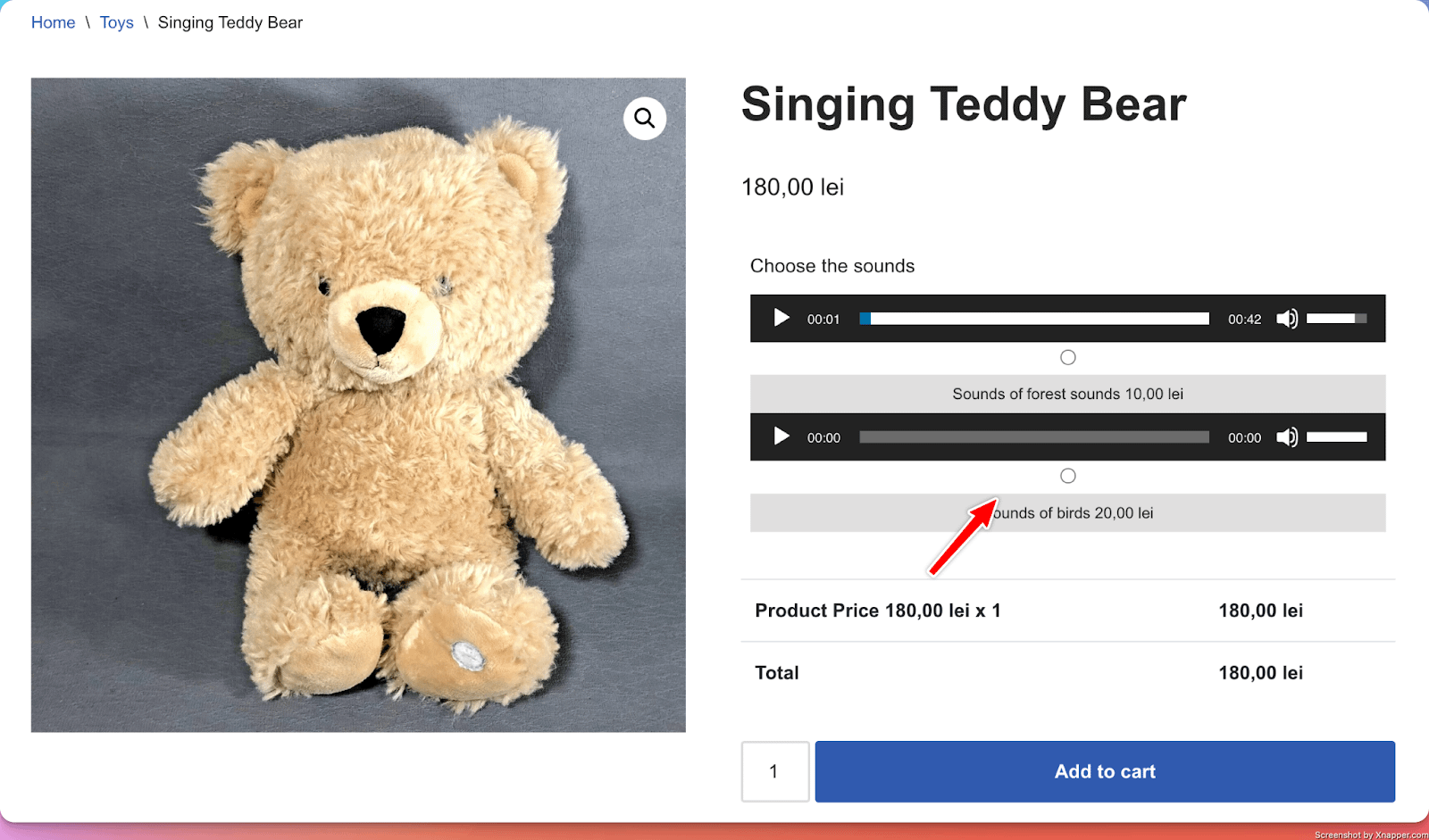Viewport: 1429px width, 840px height.
Task: Click the 00:42 duration on forest player
Action: (x=1244, y=320)
